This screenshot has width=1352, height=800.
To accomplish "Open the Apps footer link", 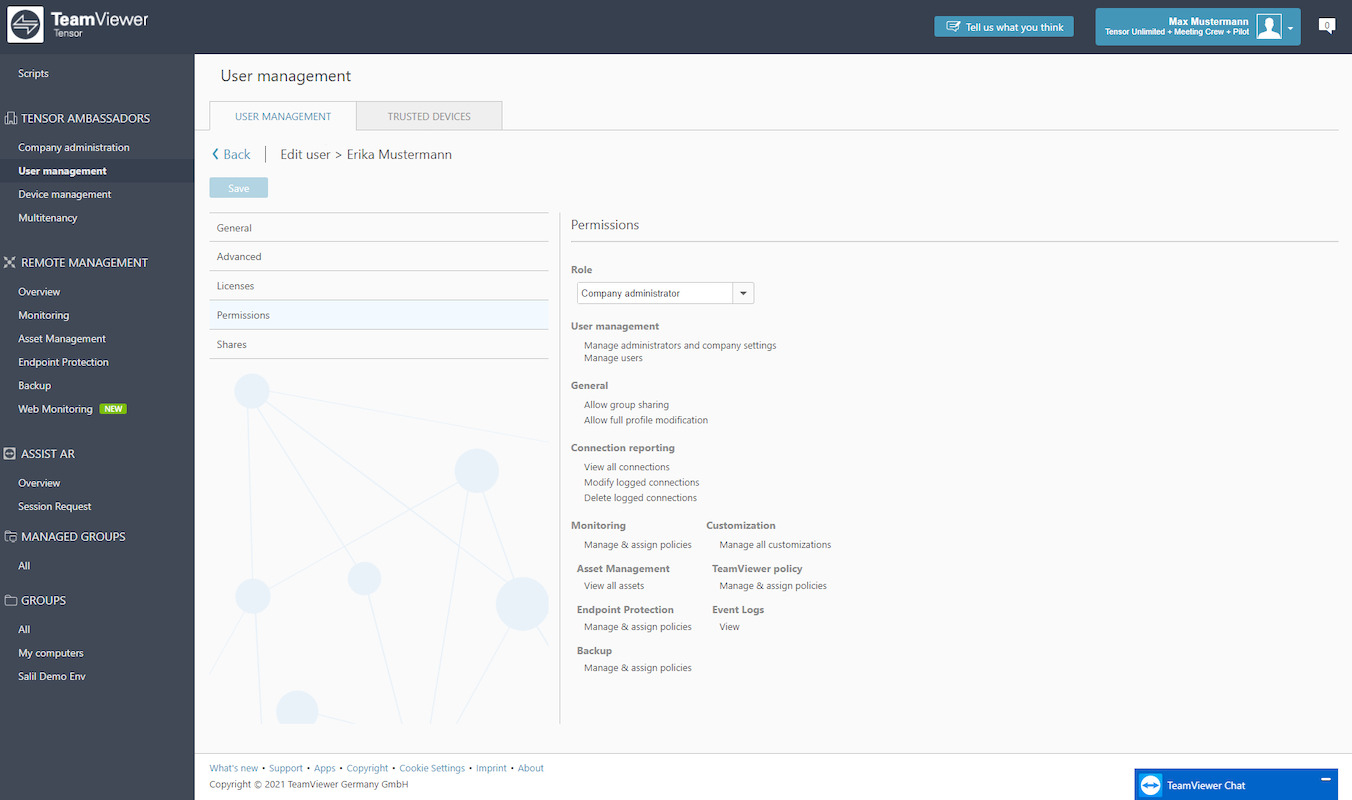I will (325, 768).
